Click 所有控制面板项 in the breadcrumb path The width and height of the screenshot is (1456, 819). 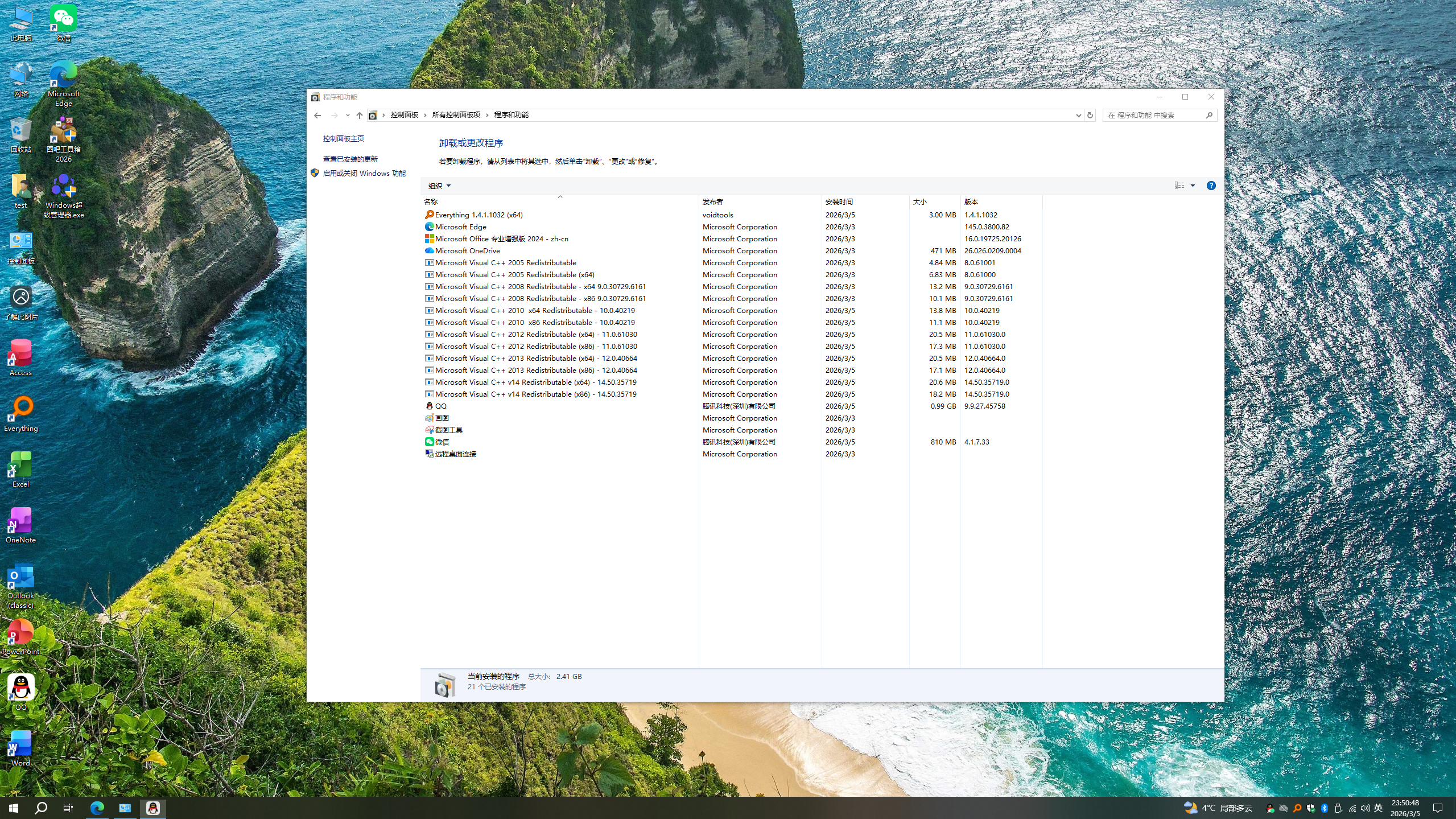click(x=457, y=114)
